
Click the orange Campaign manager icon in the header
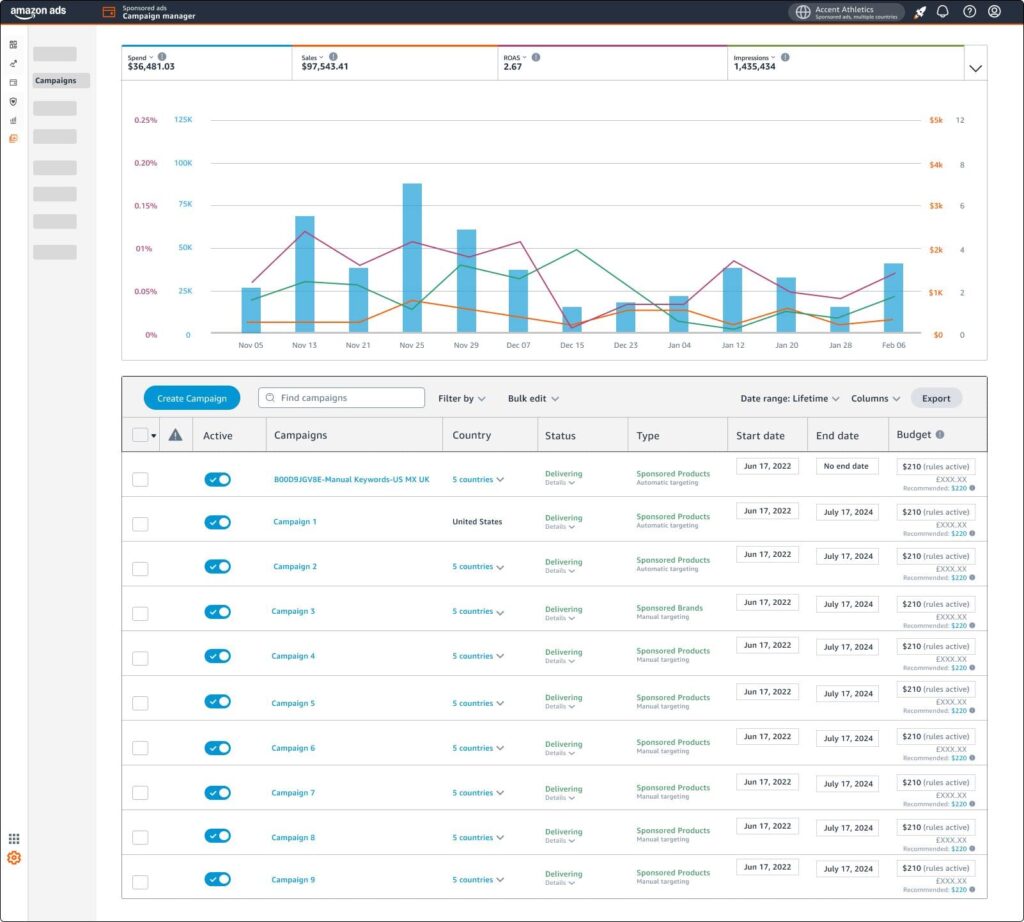(108, 12)
